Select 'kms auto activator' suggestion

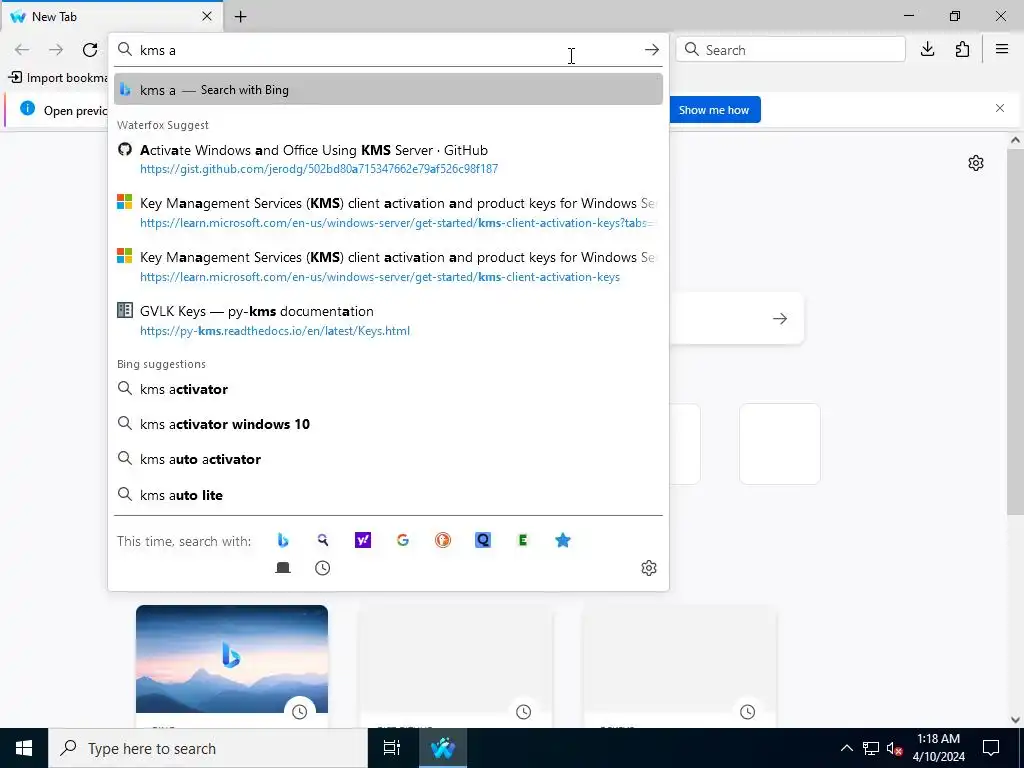click(388, 459)
